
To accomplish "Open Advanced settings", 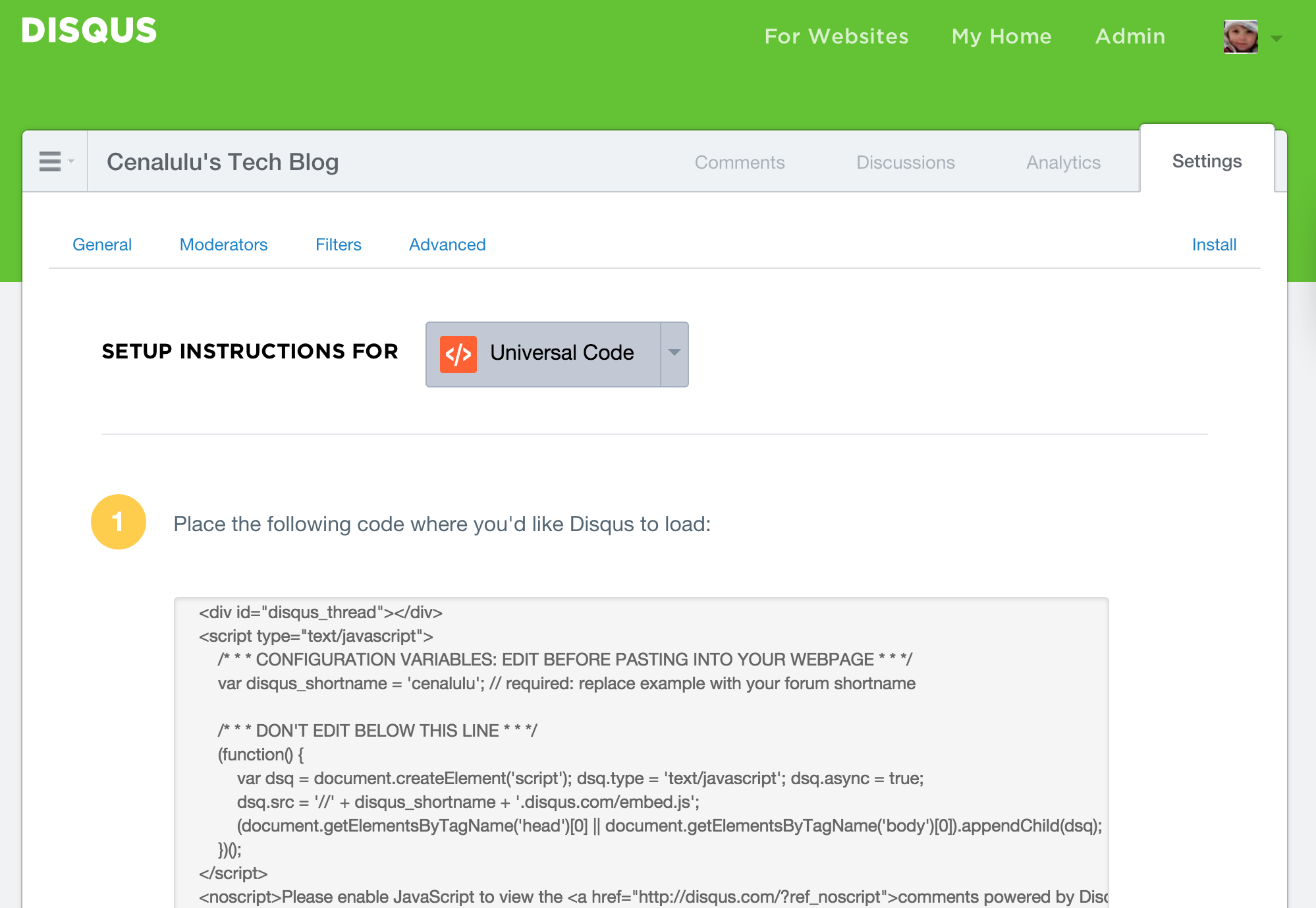I will [x=447, y=244].
